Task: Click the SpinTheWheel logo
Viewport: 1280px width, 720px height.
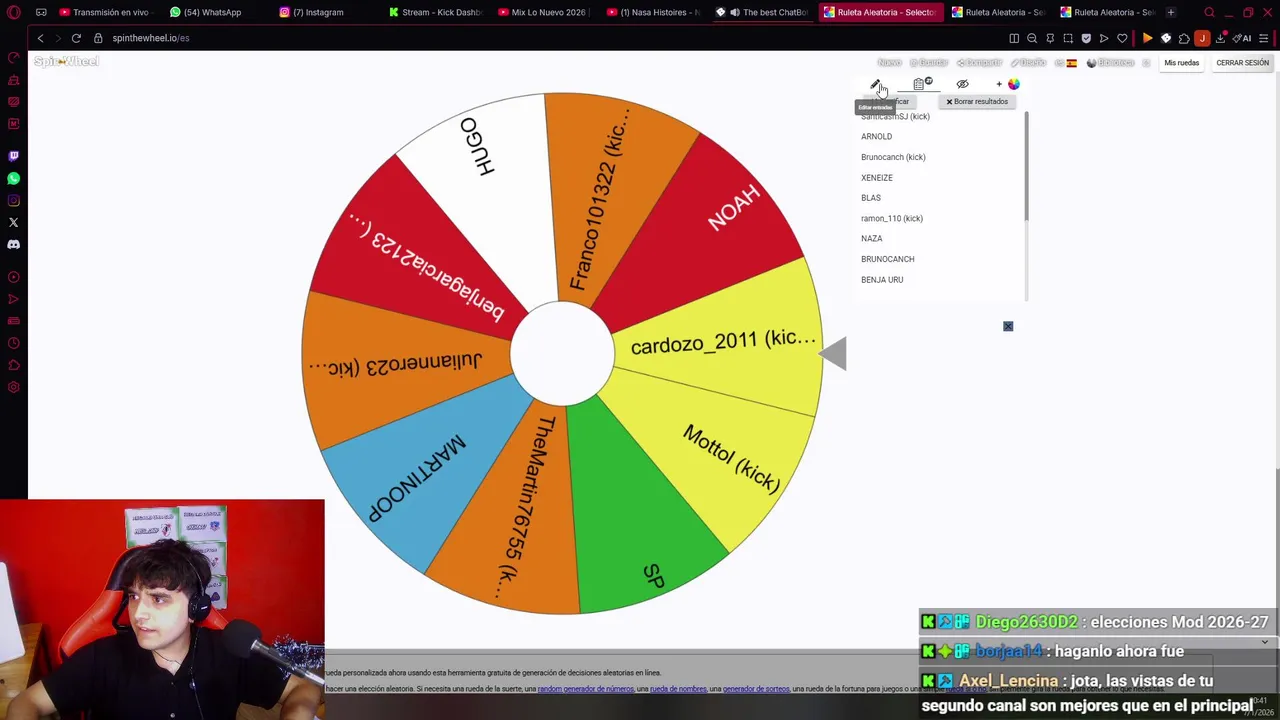Action: point(66,61)
